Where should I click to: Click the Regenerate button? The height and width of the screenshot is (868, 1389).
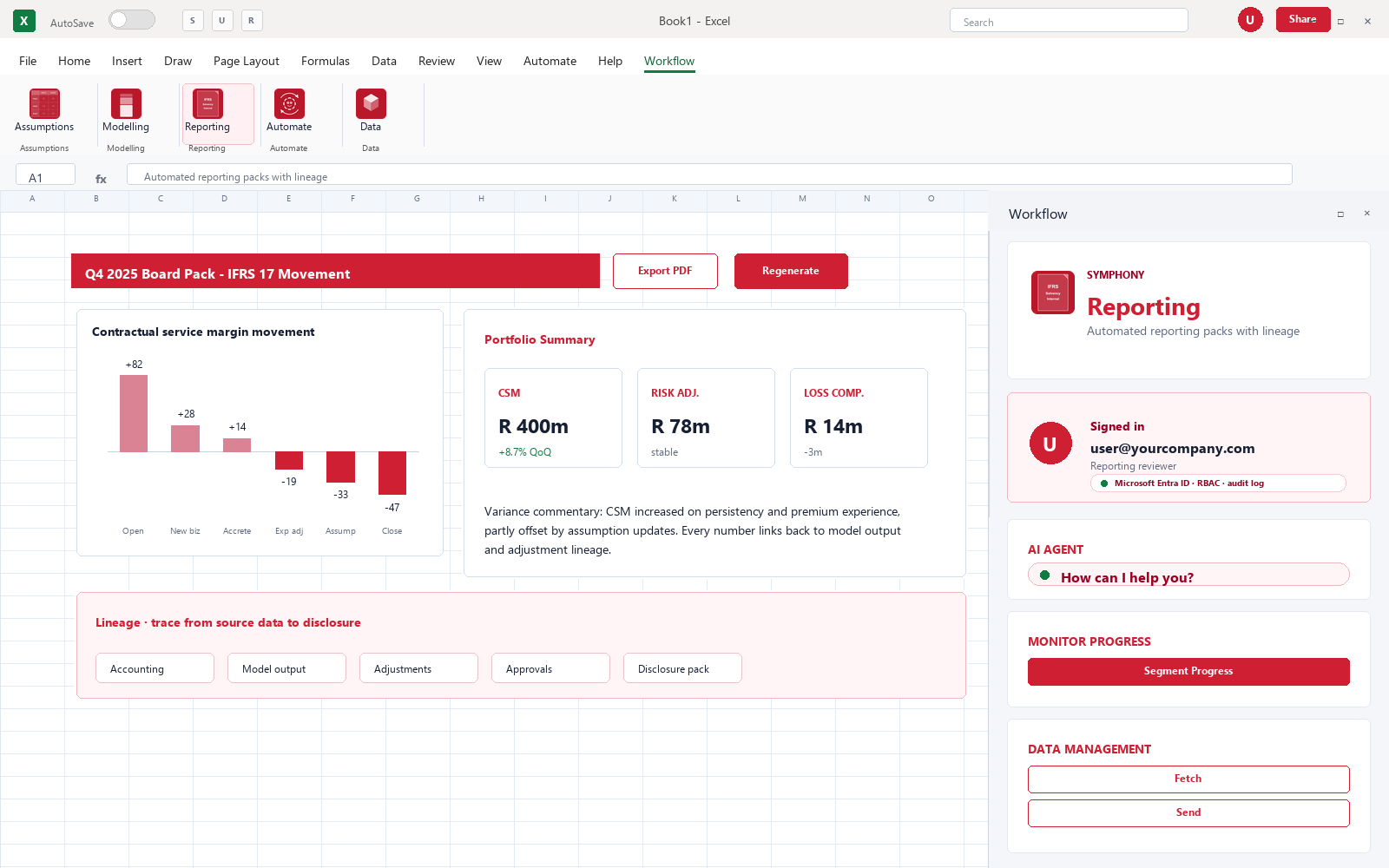click(x=791, y=271)
